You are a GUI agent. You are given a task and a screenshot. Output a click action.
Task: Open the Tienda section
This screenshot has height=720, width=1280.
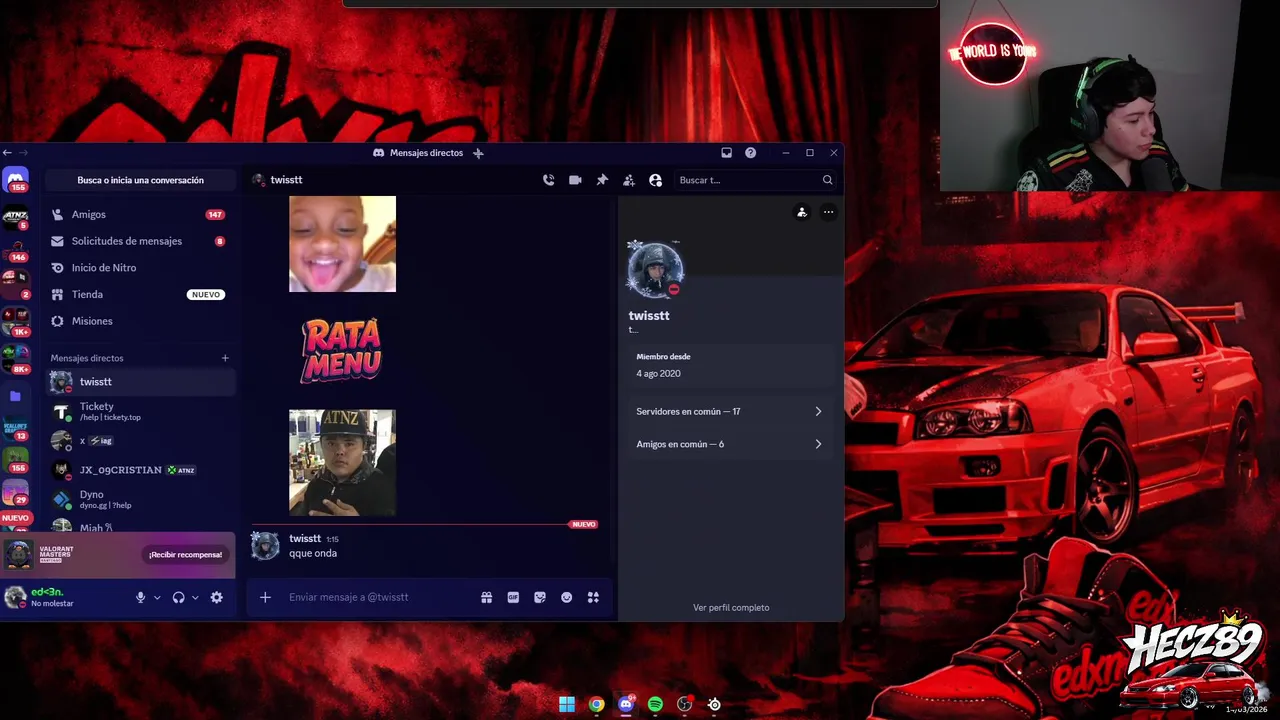(139, 294)
